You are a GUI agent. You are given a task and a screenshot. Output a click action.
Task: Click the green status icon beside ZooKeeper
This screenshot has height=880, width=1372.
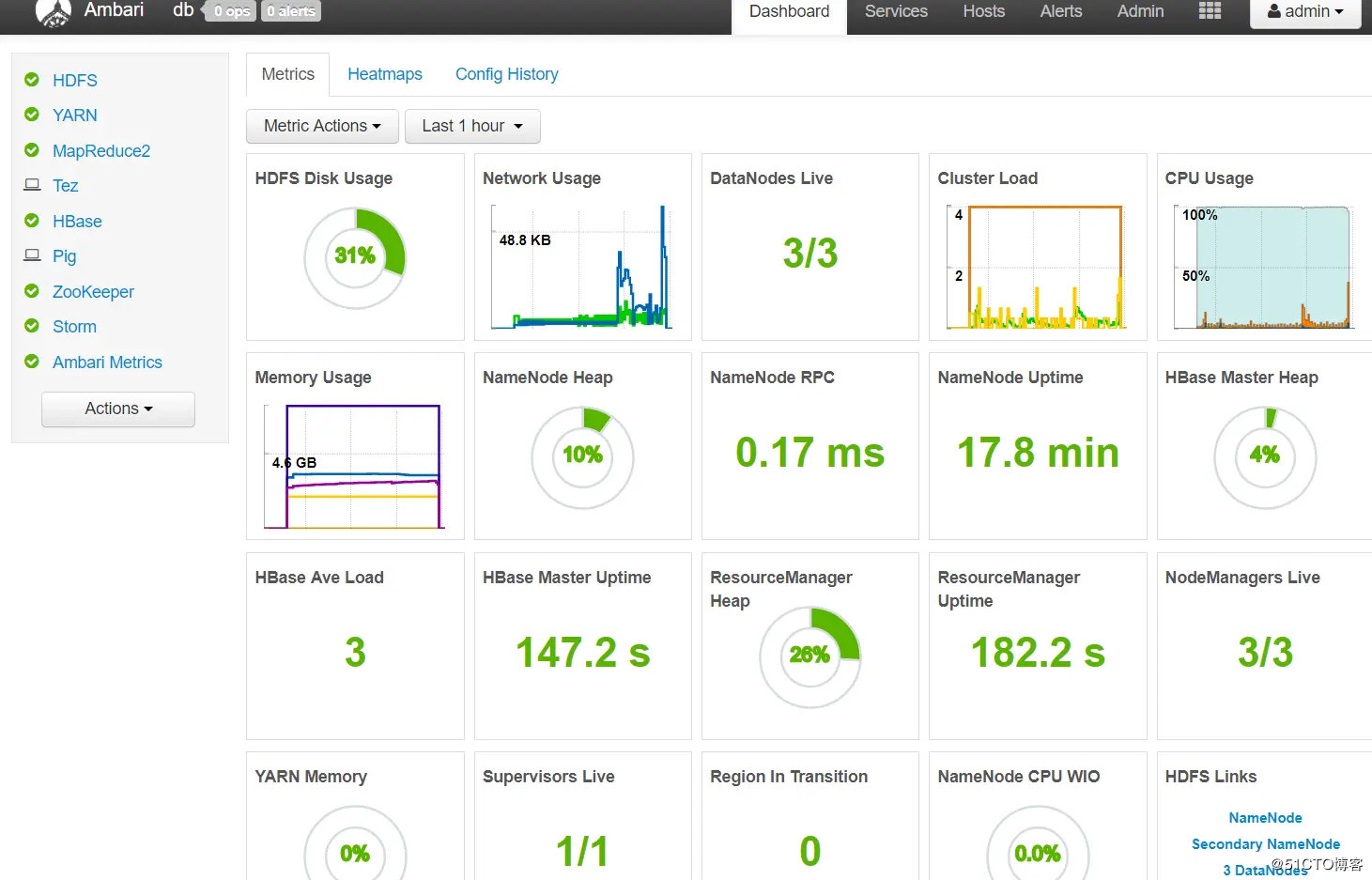pos(32,291)
